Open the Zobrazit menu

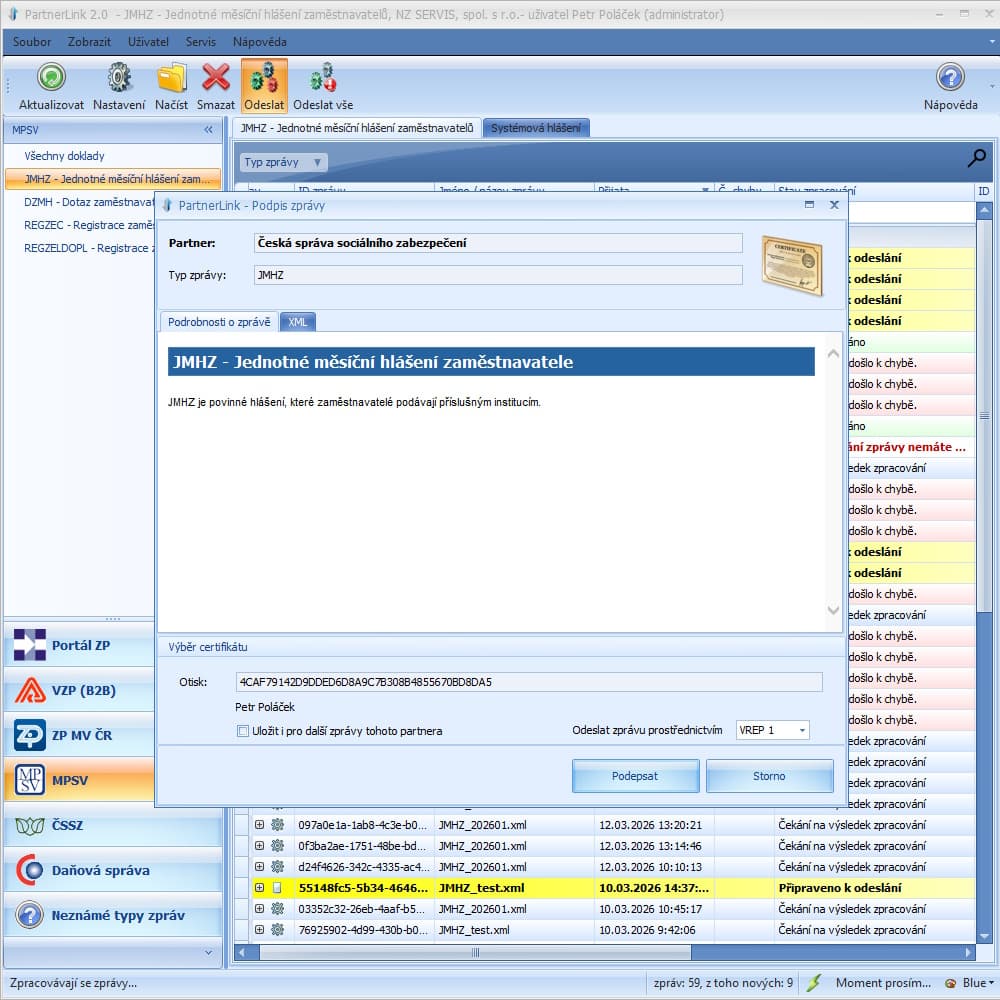pyautogui.click(x=89, y=42)
